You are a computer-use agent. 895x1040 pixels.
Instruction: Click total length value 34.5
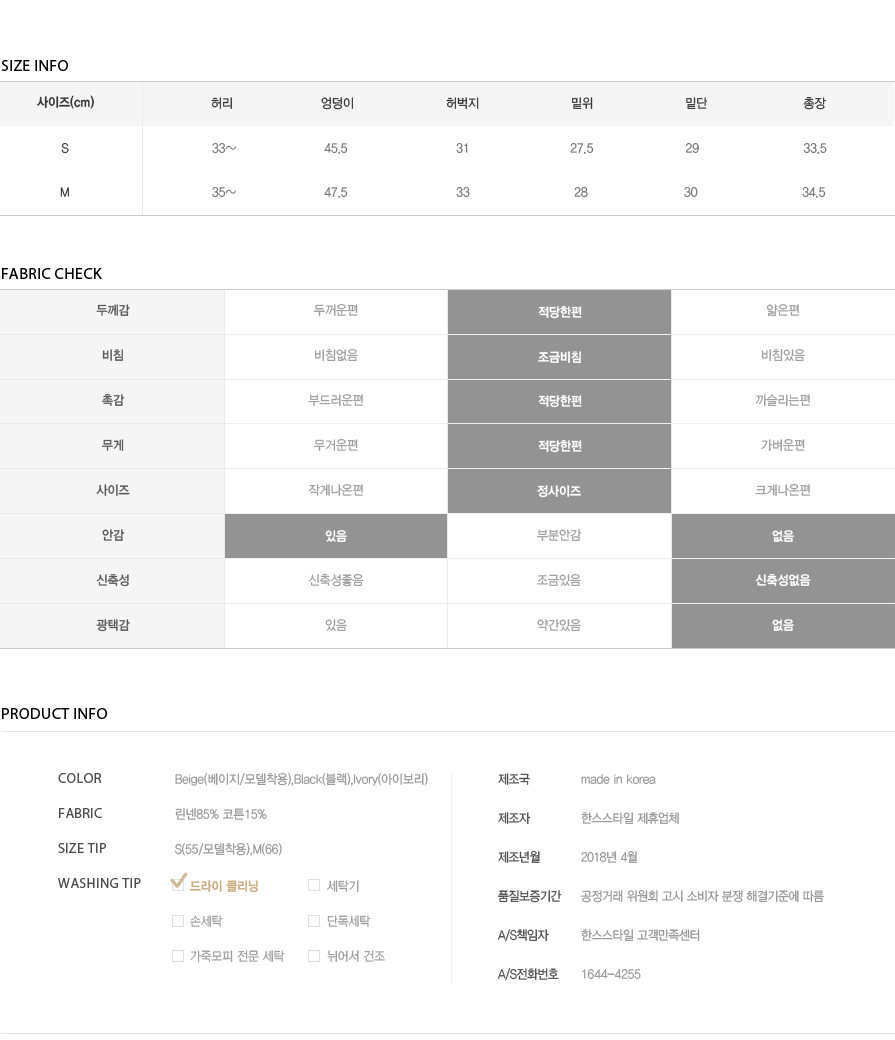(x=814, y=192)
